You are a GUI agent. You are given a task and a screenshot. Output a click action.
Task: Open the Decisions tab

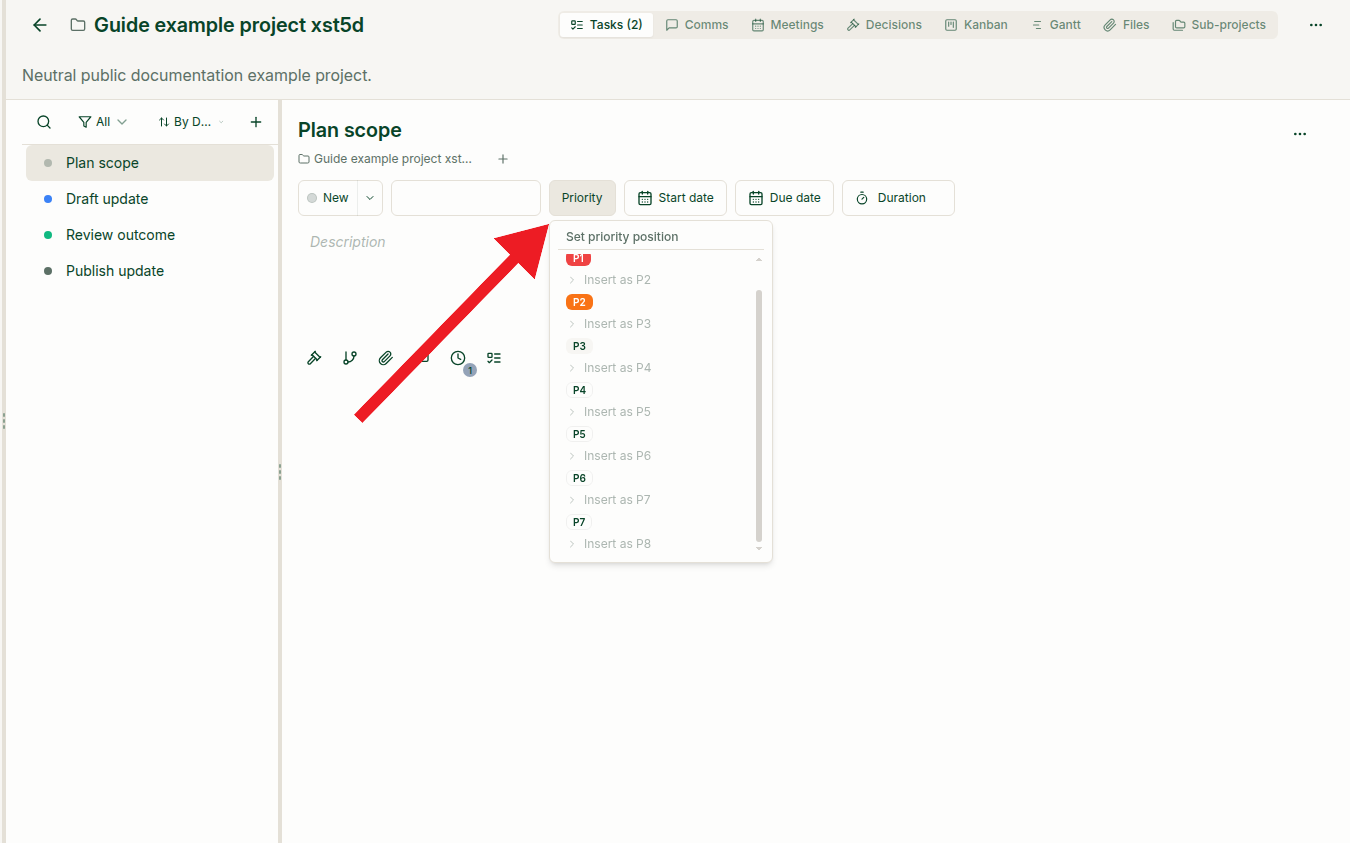[884, 25]
